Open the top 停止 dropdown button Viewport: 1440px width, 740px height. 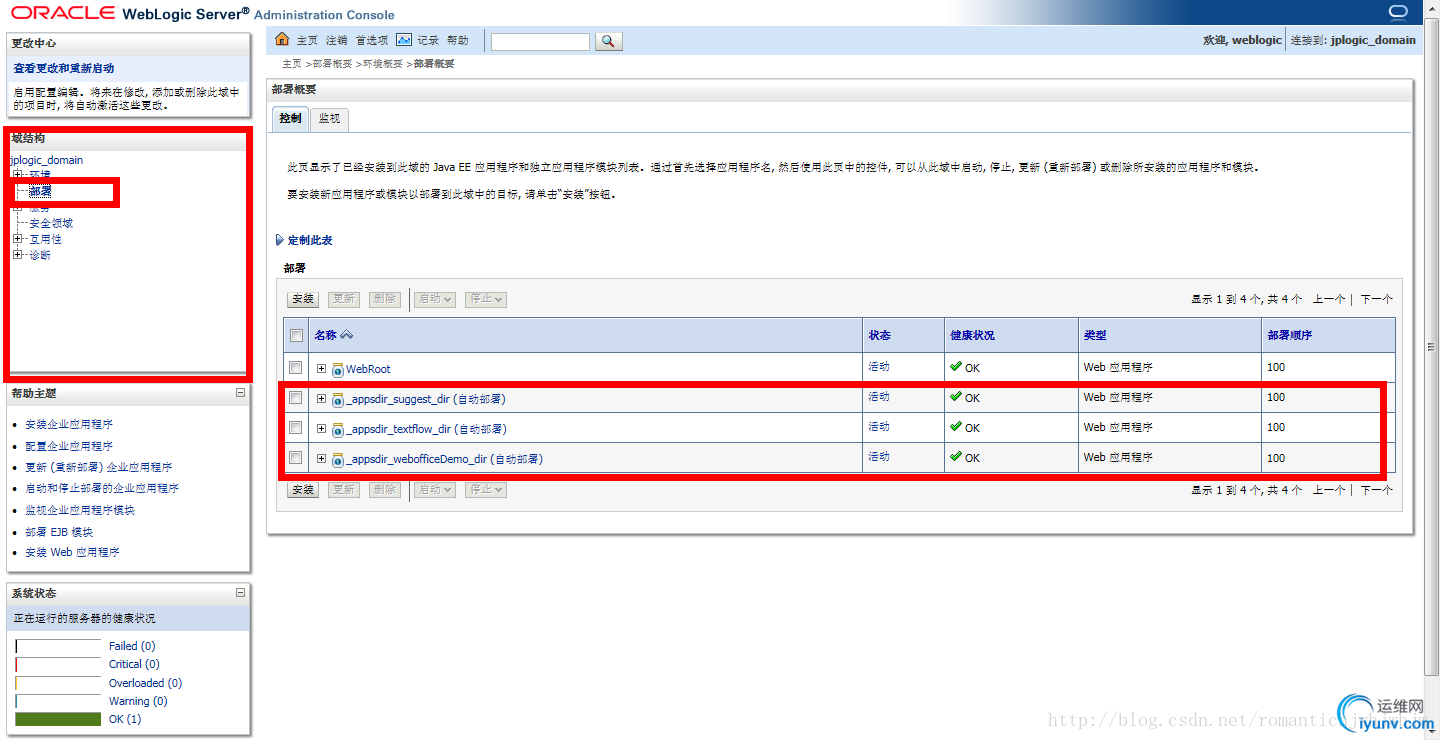[x=486, y=299]
